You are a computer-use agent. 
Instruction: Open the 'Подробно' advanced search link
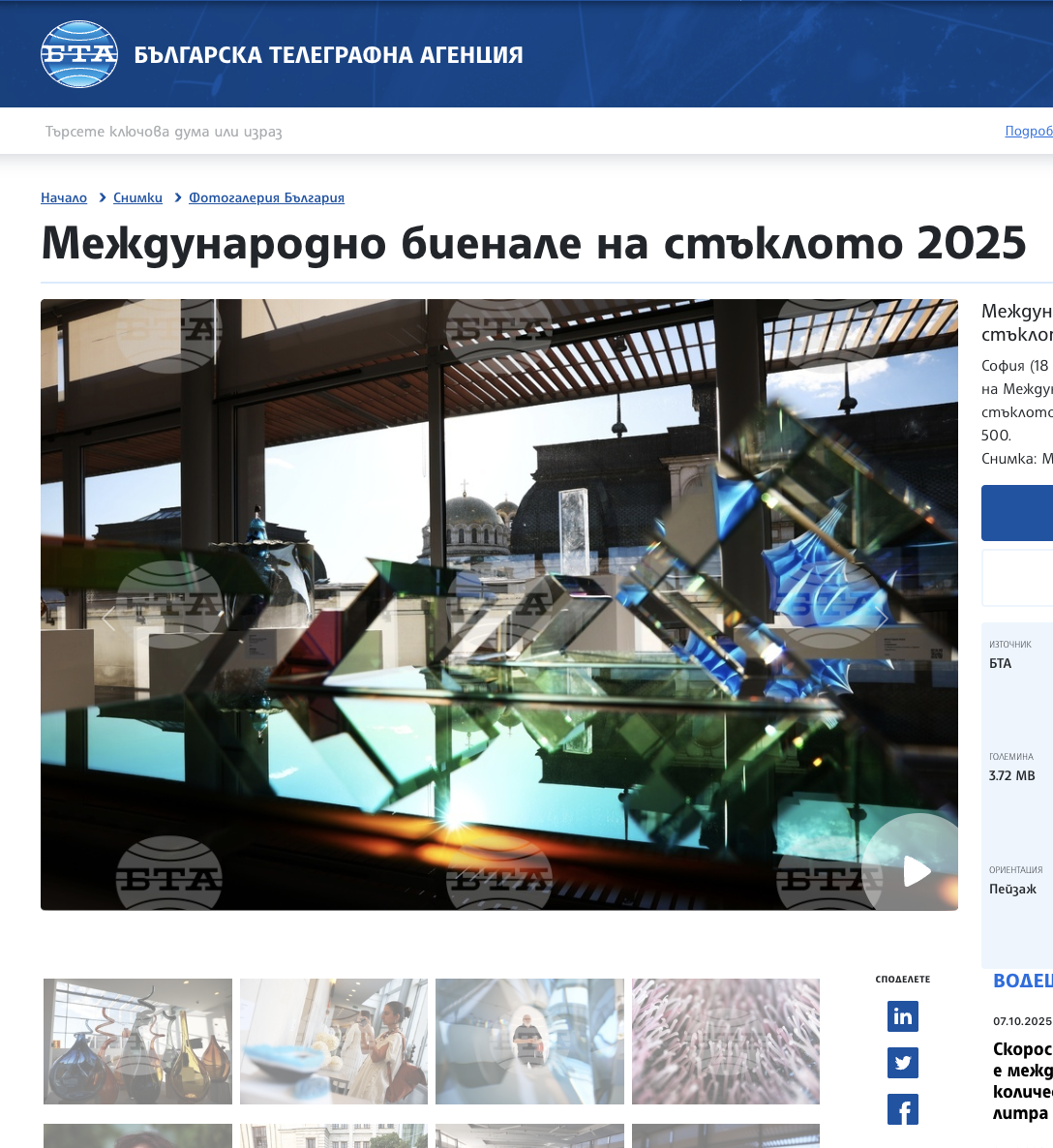tap(1028, 132)
